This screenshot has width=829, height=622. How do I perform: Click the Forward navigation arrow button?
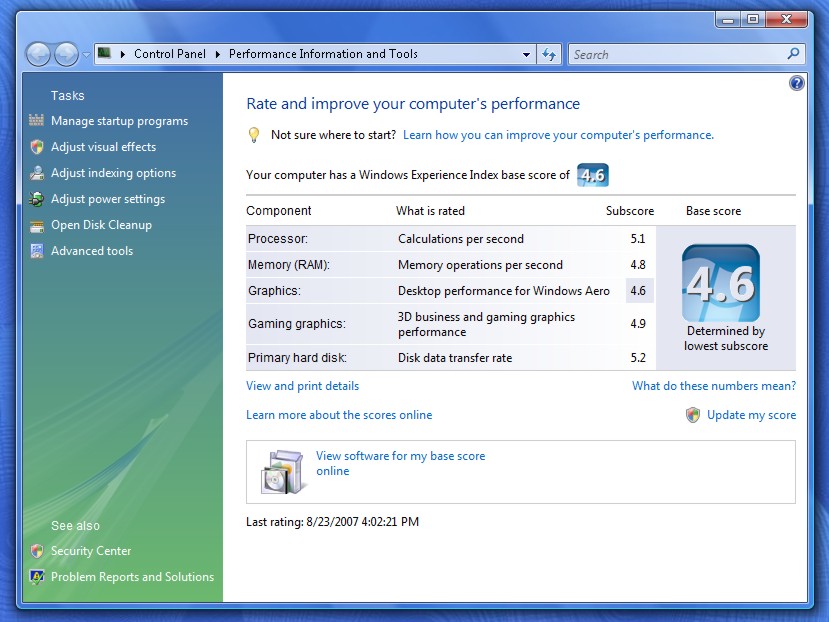click(x=66, y=54)
